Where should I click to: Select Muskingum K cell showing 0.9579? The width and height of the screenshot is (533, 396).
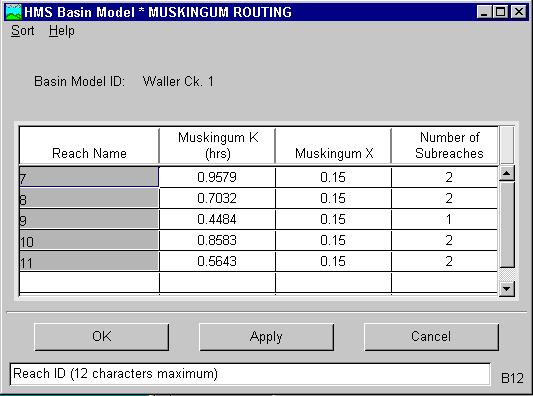pyautogui.click(x=217, y=177)
